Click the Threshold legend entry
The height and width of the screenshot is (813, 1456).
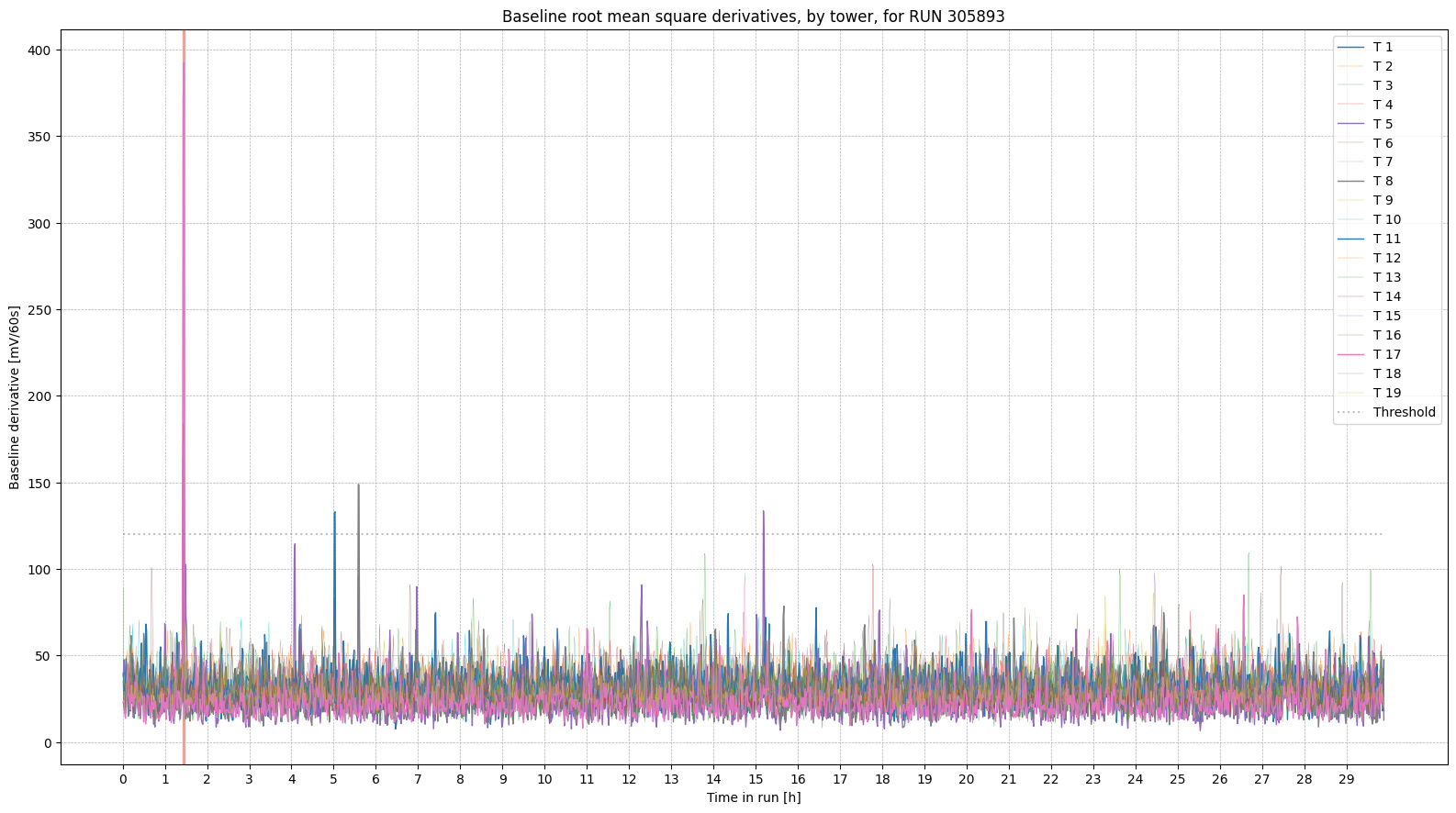coord(1404,412)
